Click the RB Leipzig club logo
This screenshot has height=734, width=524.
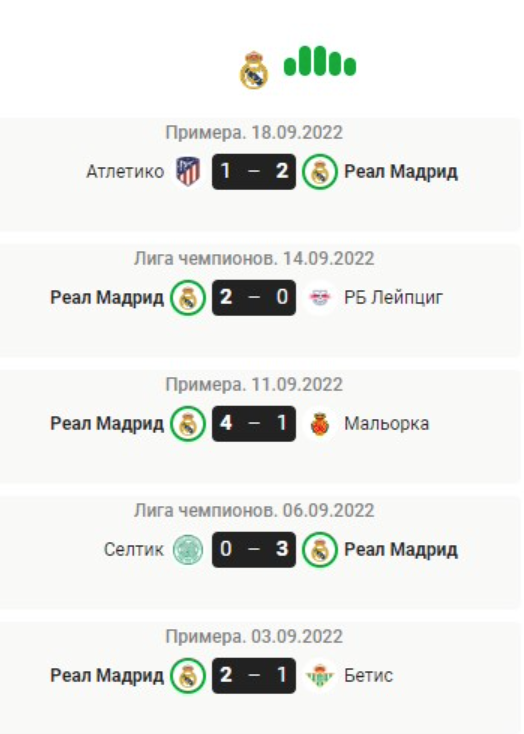coord(319,297)
